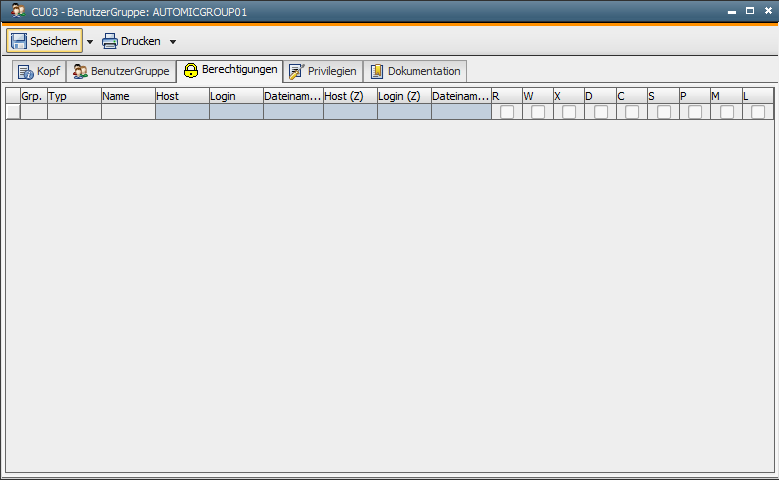Toggle the L permission checkbox
The image size is (779, 480).
click(x=758, y=112)
